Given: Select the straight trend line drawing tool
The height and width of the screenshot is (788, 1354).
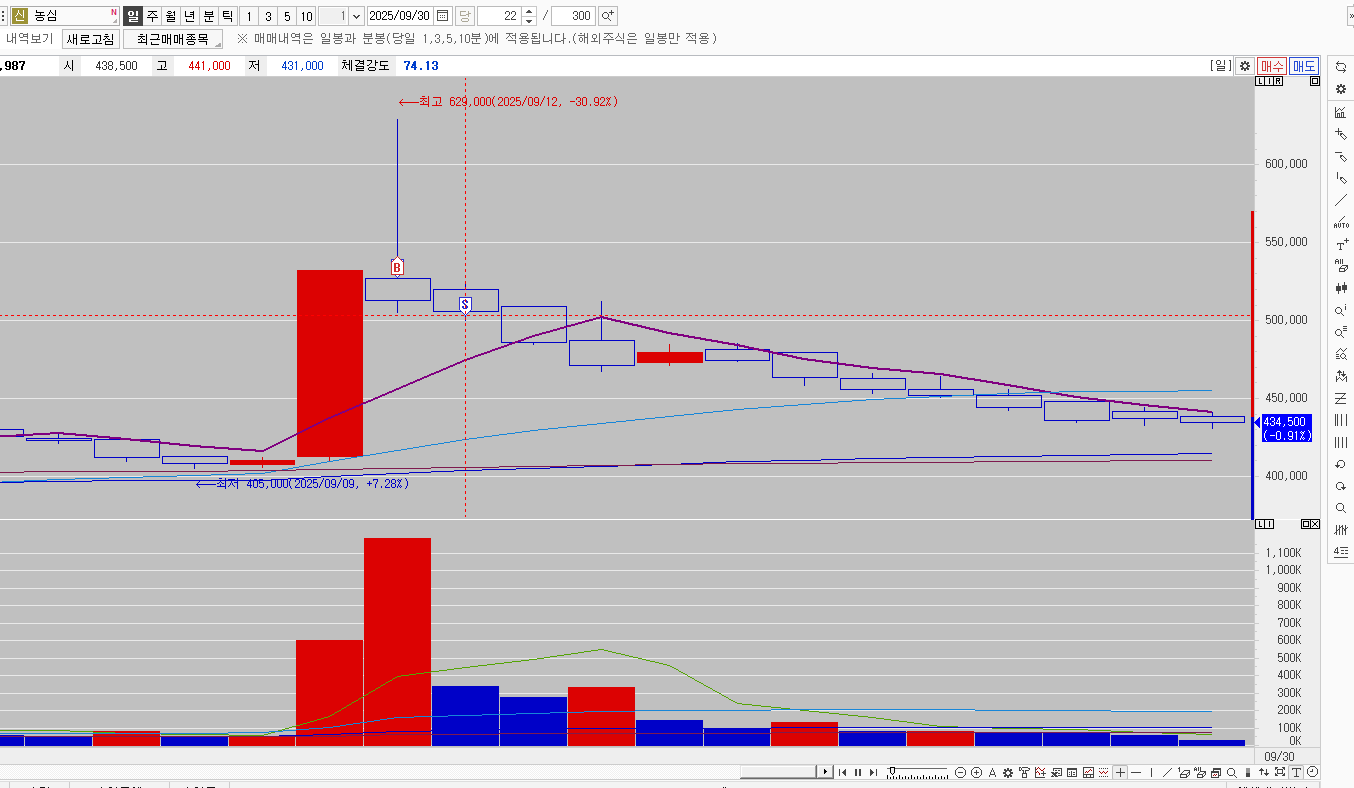Looking at the screenshot, I should (1341, 200).
